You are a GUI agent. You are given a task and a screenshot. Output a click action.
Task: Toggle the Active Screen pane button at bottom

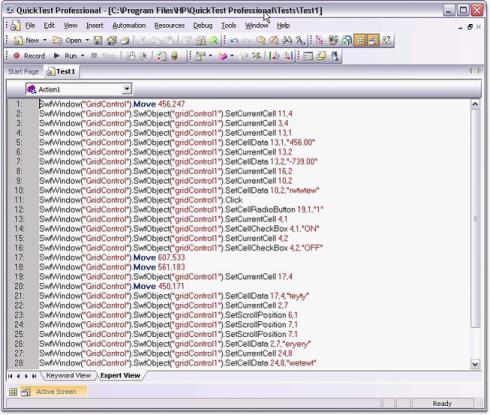[53, 392]
